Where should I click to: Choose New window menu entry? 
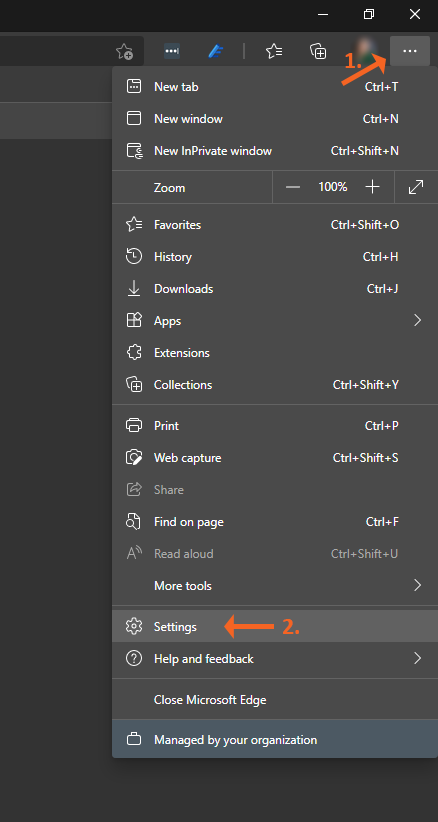tap(275, 119)
